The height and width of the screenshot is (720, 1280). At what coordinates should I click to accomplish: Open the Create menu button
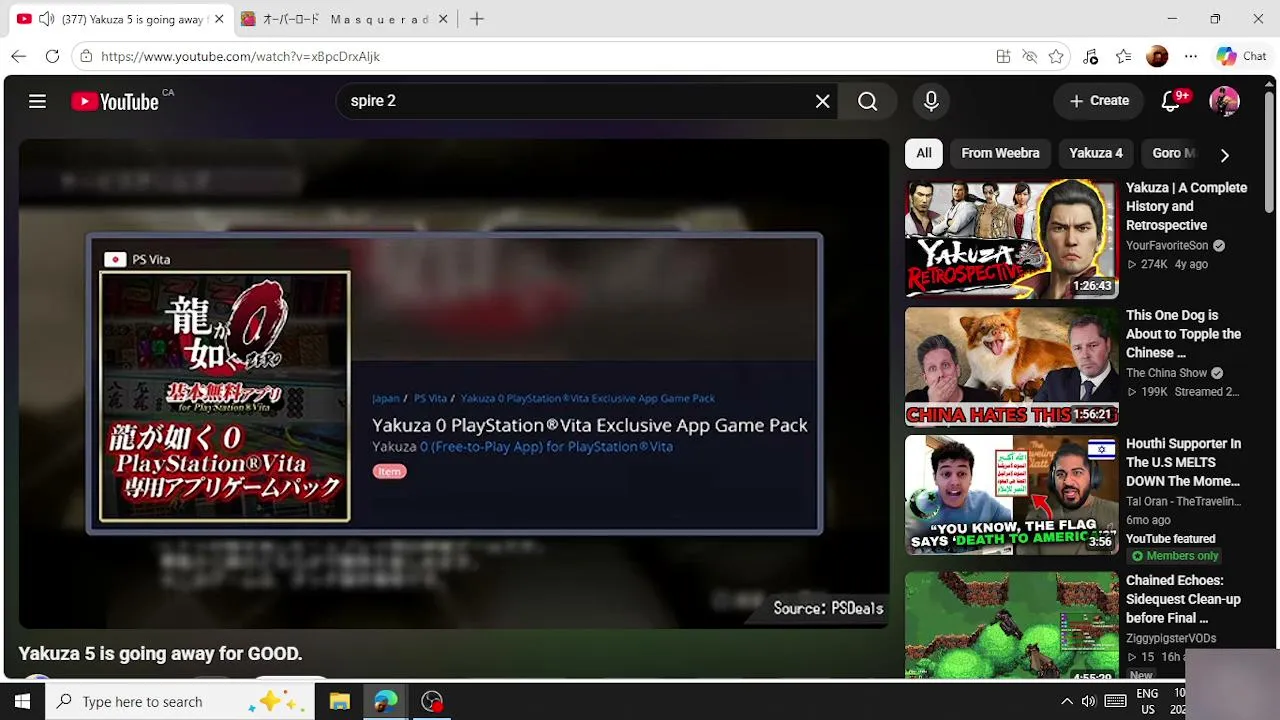tap(1099, 101)
